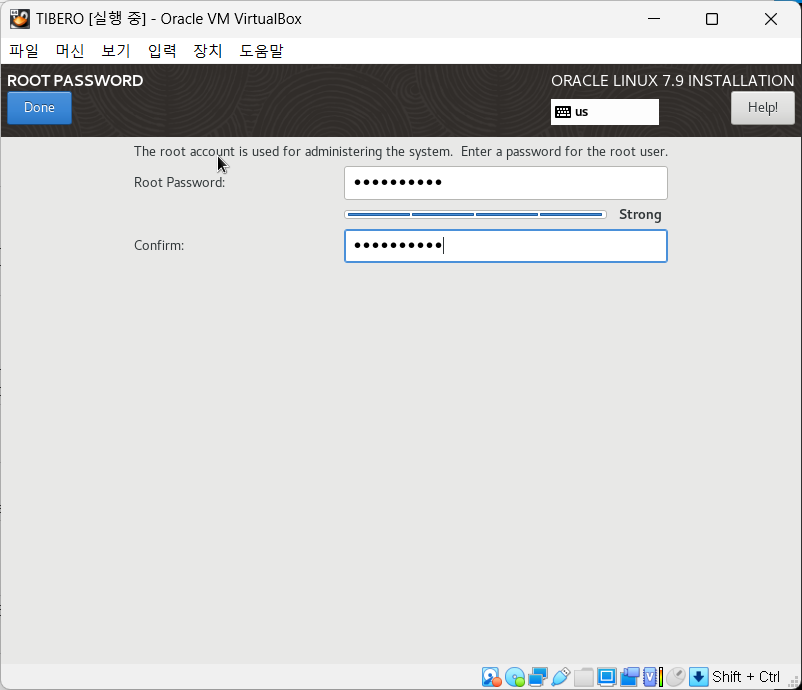The width and height of the screenshot is (802, 690).
Task: Click the keyboard icon in layout indicator
Action: [x=563, y=112]
